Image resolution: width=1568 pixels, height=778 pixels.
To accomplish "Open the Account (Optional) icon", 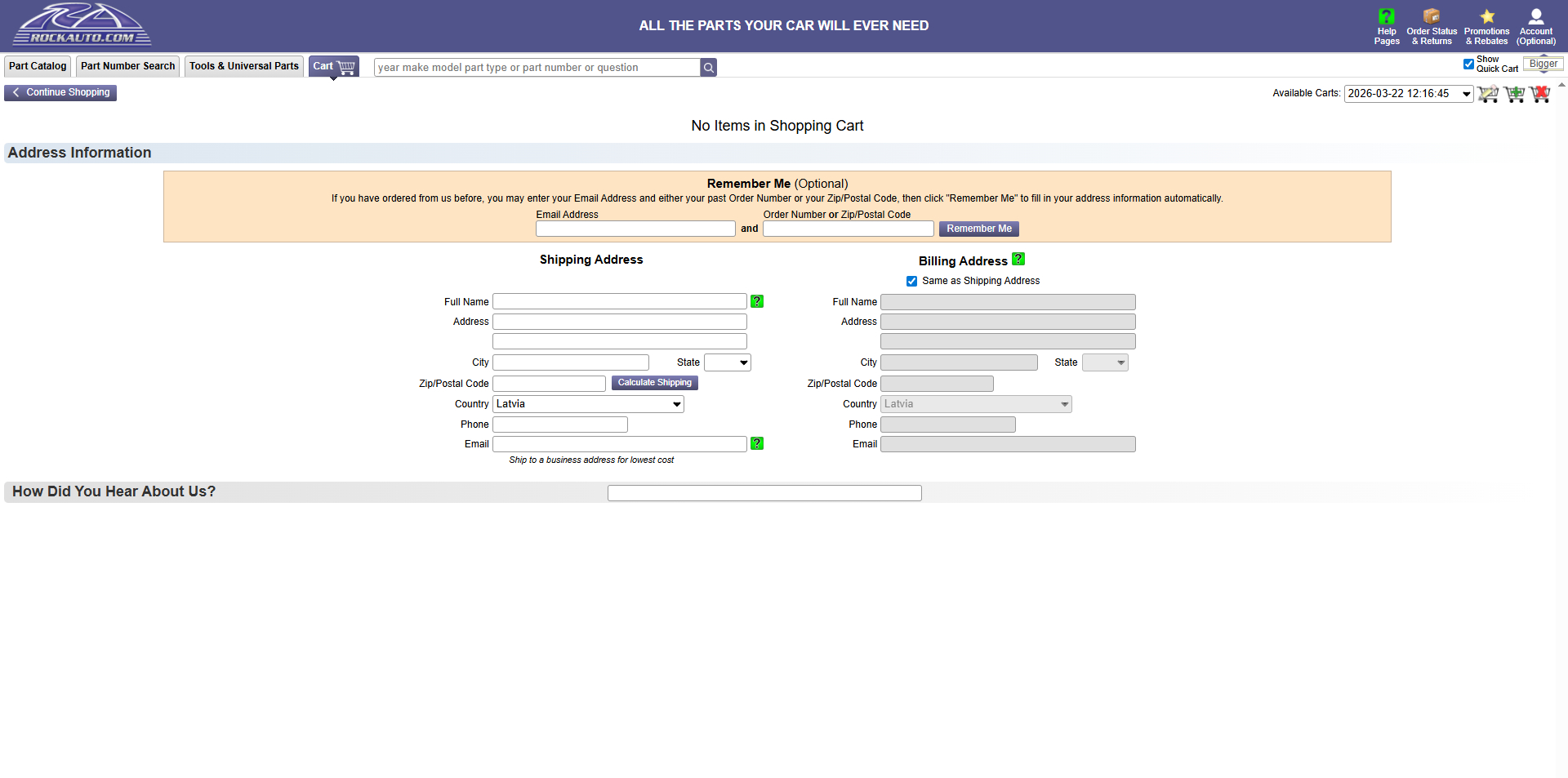I will coord(1535,26).
